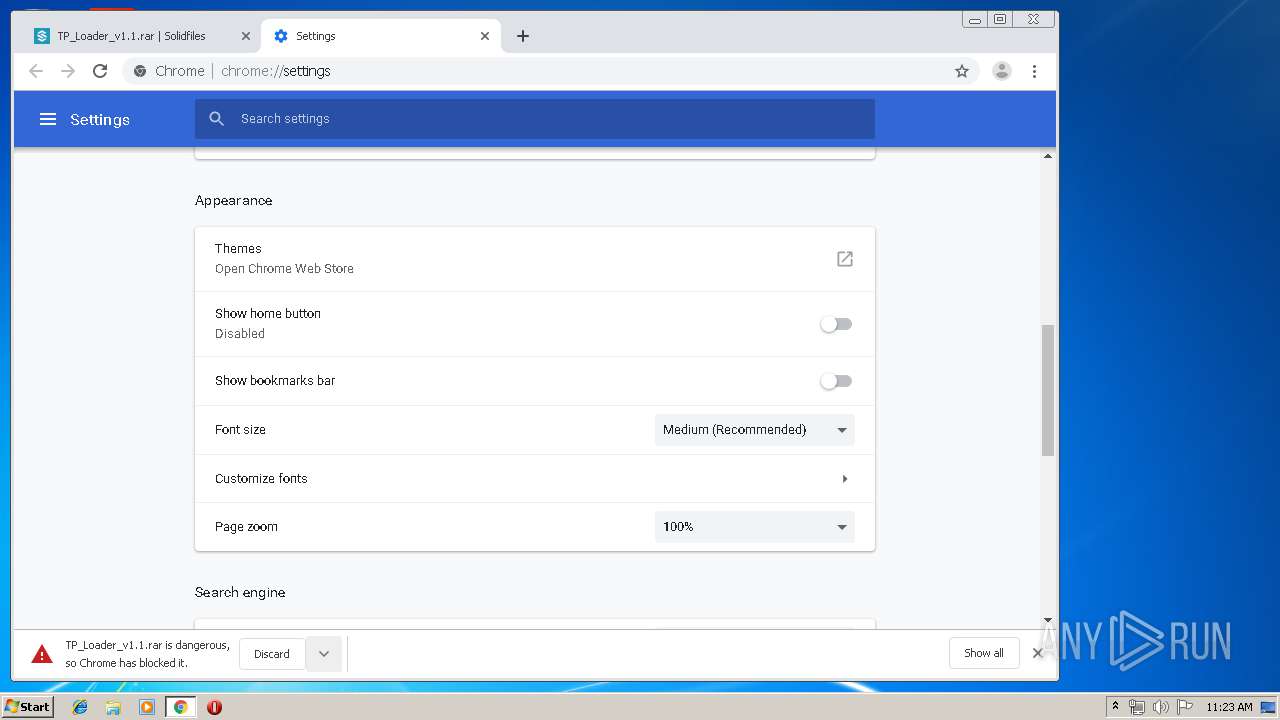1280x720 pixels.
Task: Switch to the TP_Loader Solidfiles tab
Action: pos(142,36)
